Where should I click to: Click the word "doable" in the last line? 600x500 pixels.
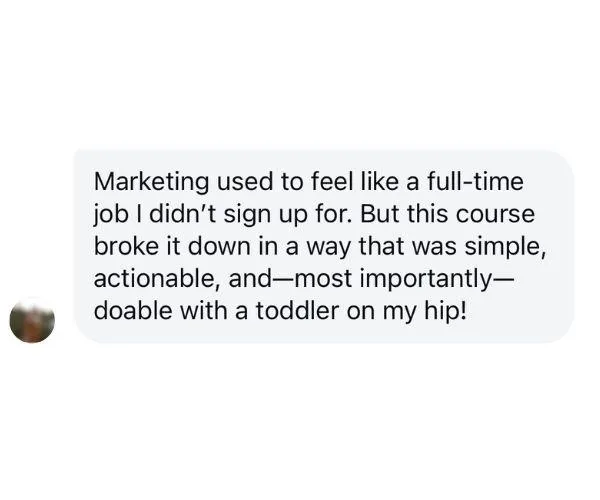coord(134,311)
